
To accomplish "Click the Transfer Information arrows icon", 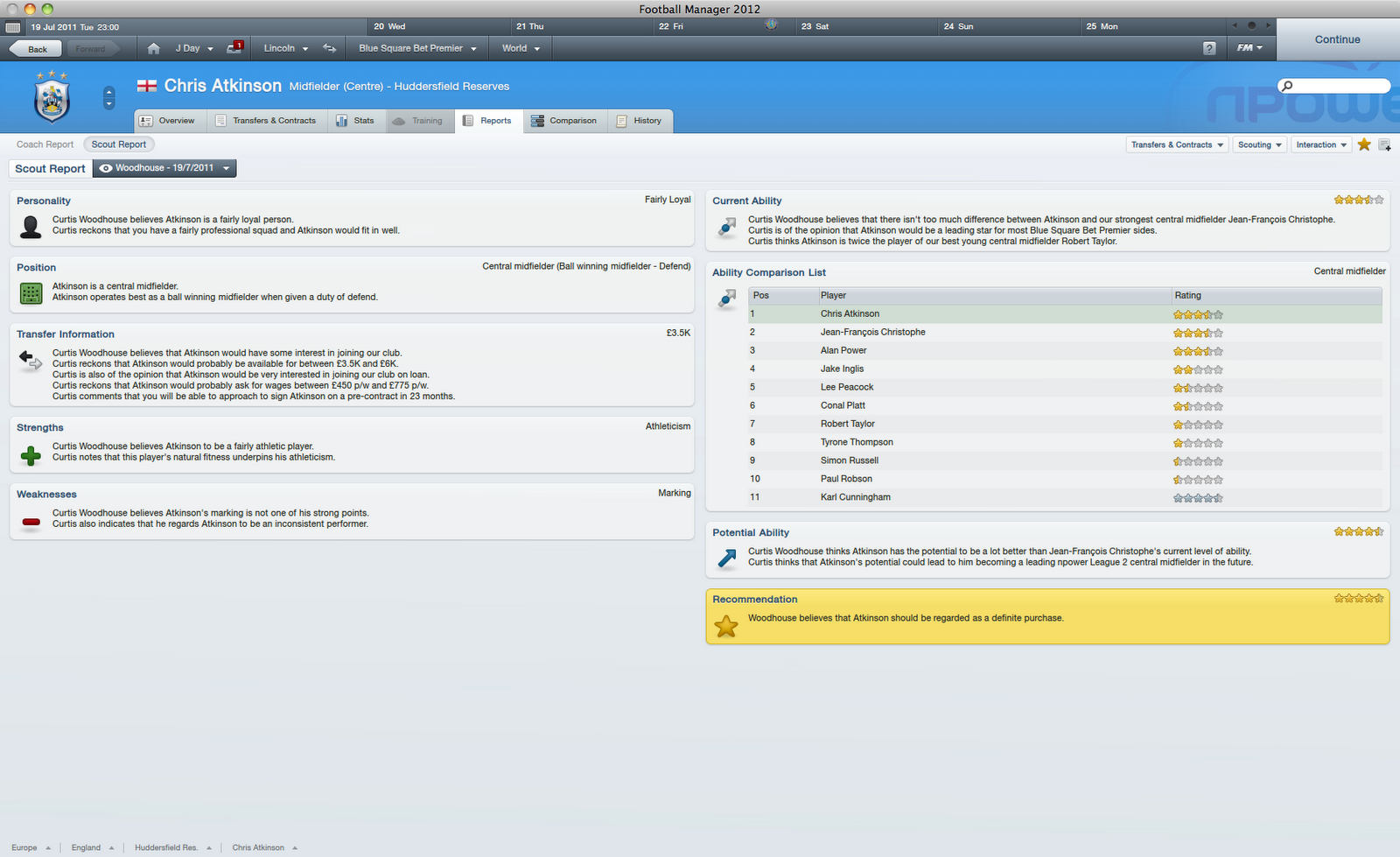I will 31,360.
